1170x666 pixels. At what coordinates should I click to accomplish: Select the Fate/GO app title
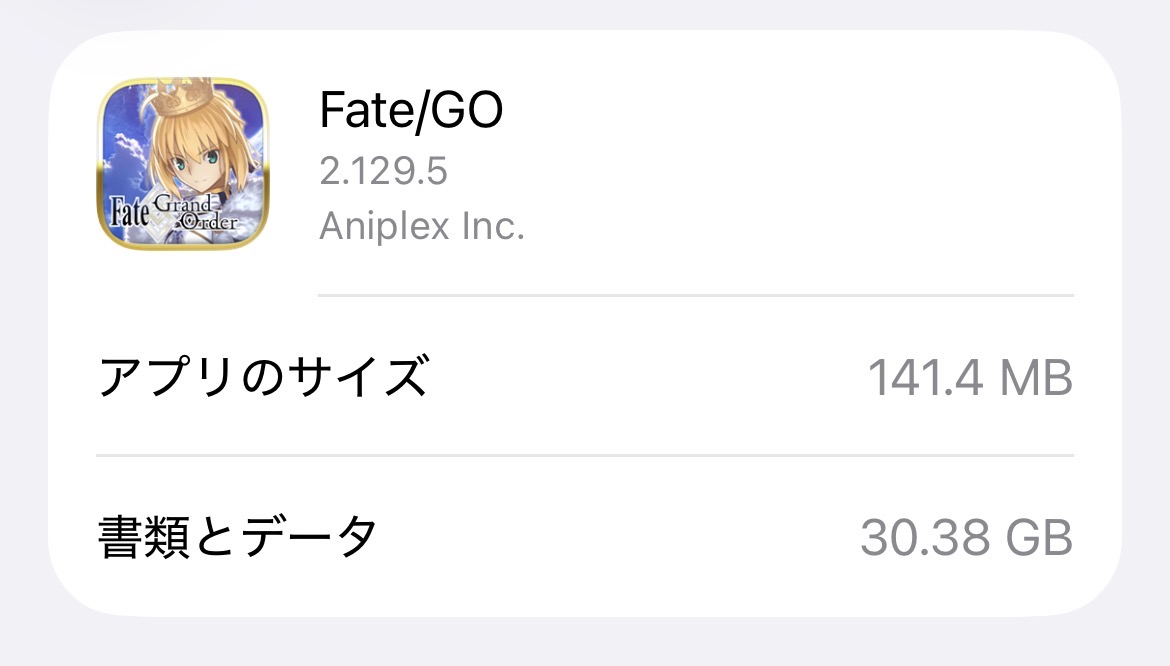[410, 110]
